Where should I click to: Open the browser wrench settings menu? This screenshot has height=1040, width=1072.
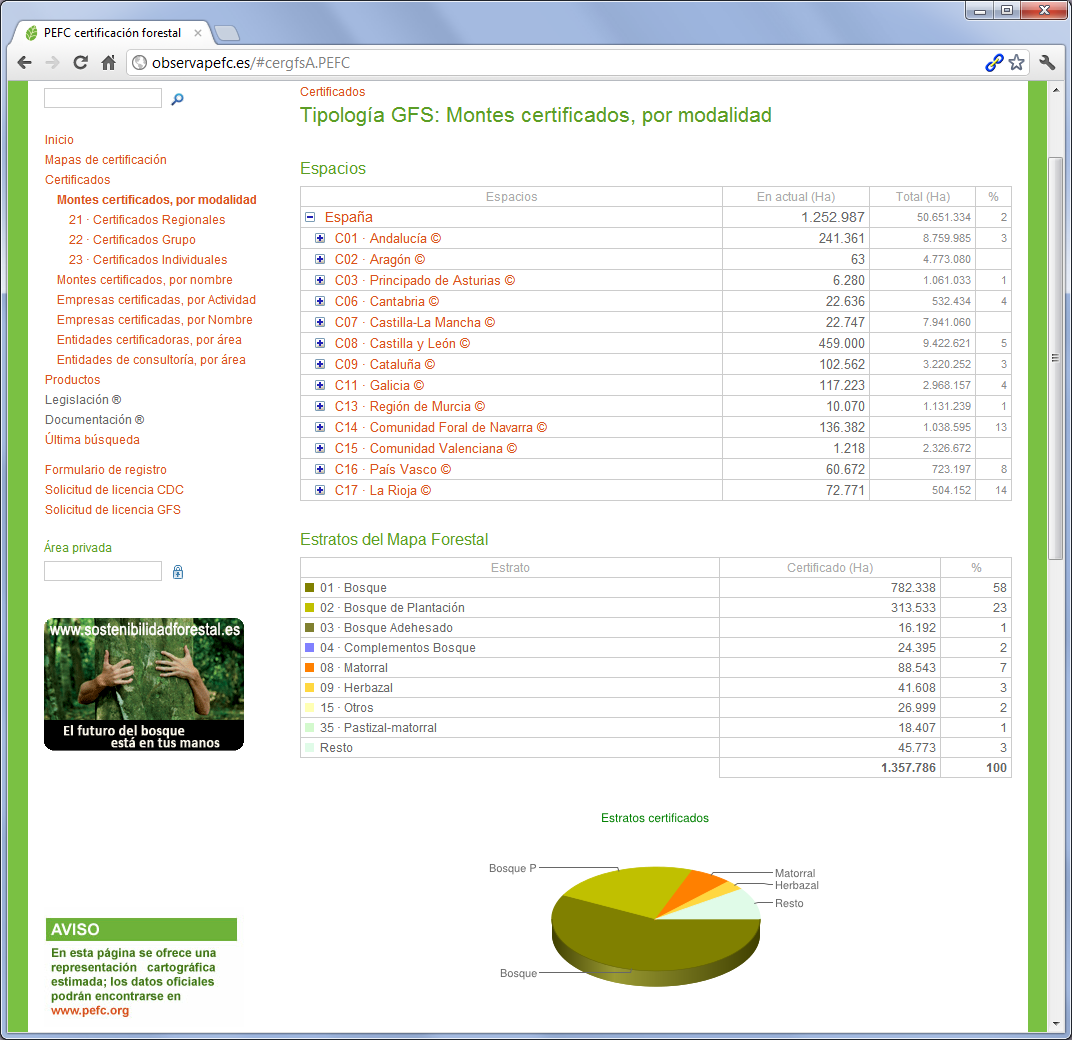(1048, 63)
